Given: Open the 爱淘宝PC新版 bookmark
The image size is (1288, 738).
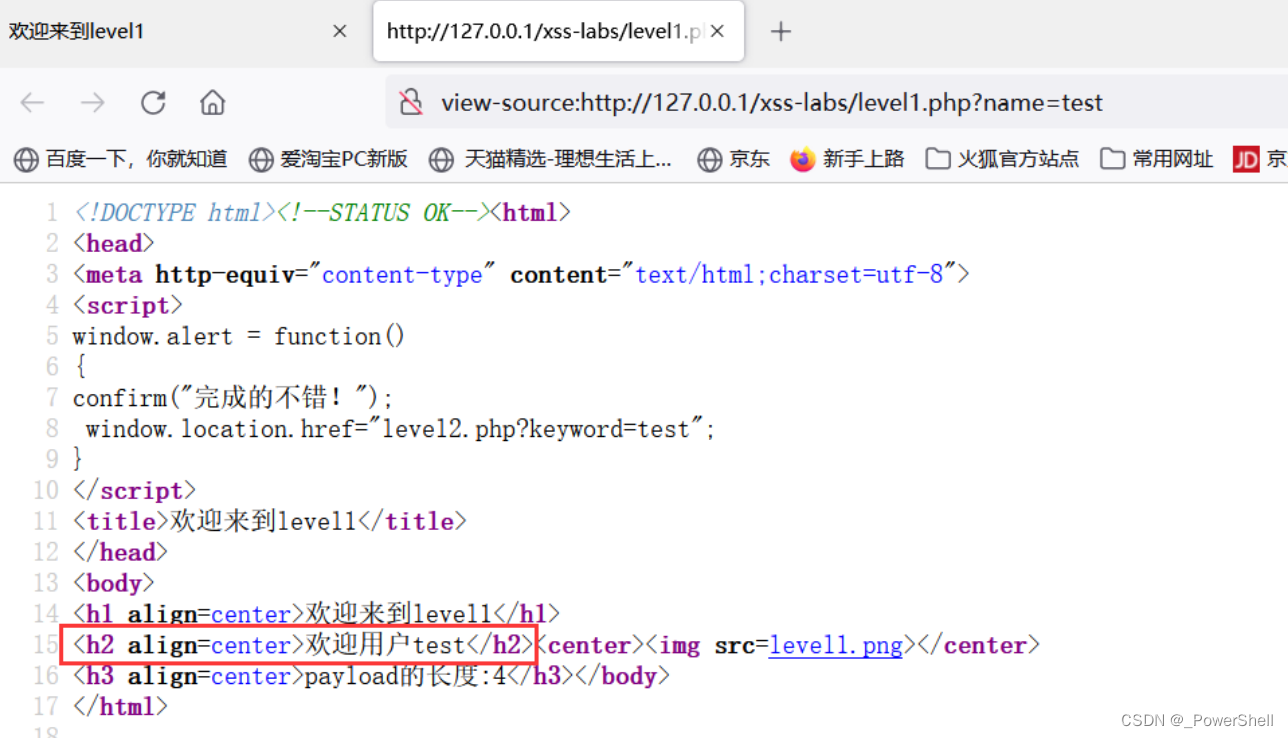Looking at the screenshot, I should 329,159.
